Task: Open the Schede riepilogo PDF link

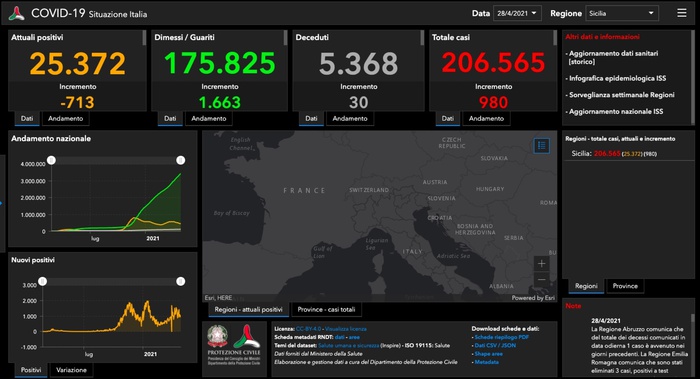Action: tap(501, 337)
